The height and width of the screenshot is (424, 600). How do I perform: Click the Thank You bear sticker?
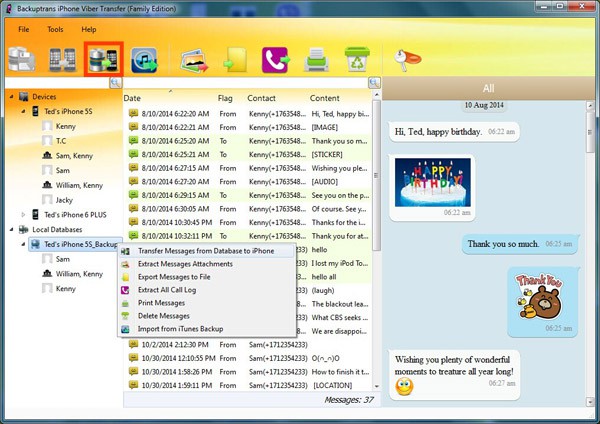point(540,297)
